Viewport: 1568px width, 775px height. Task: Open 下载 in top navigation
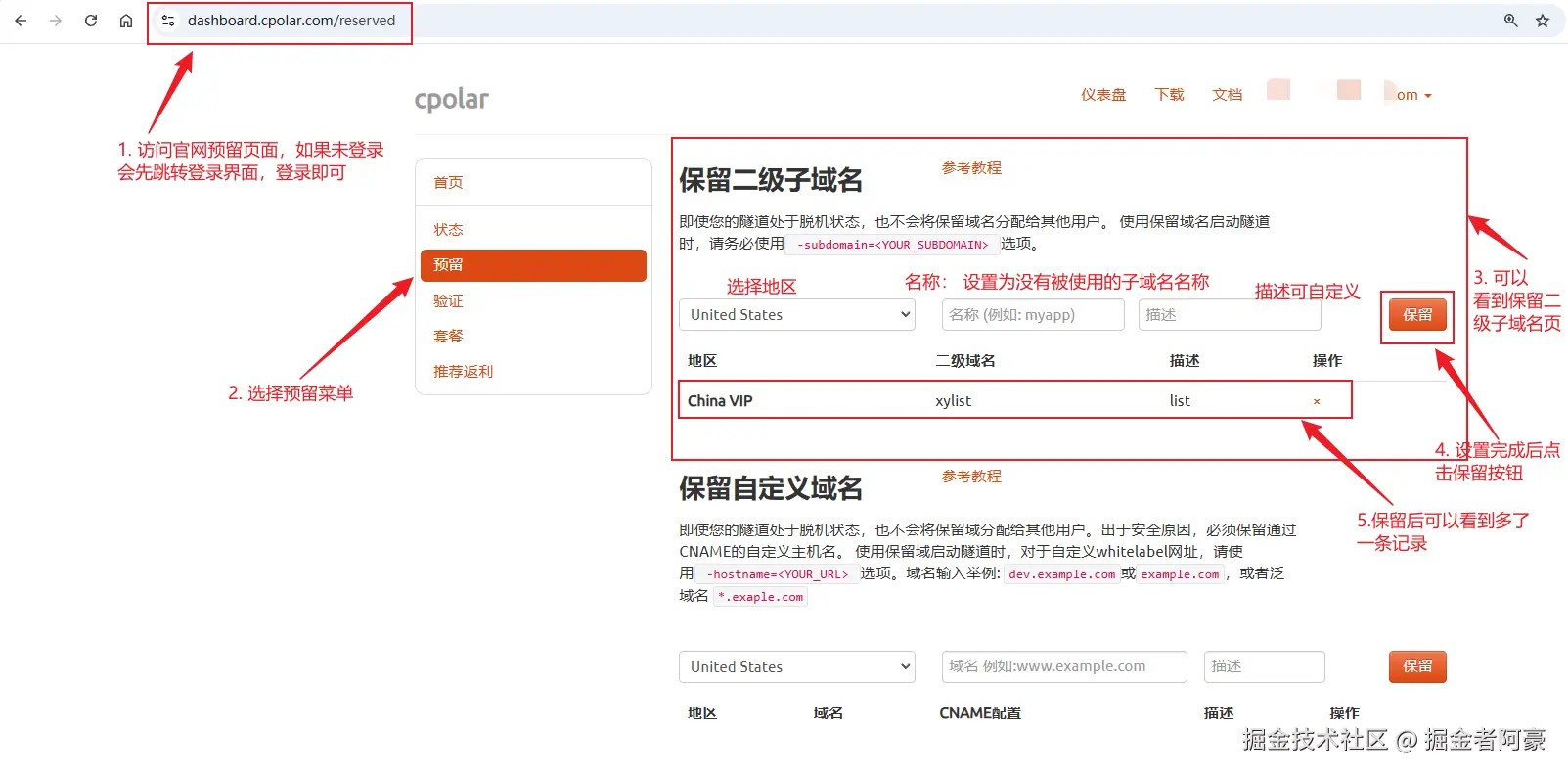tap(1169, 95)
